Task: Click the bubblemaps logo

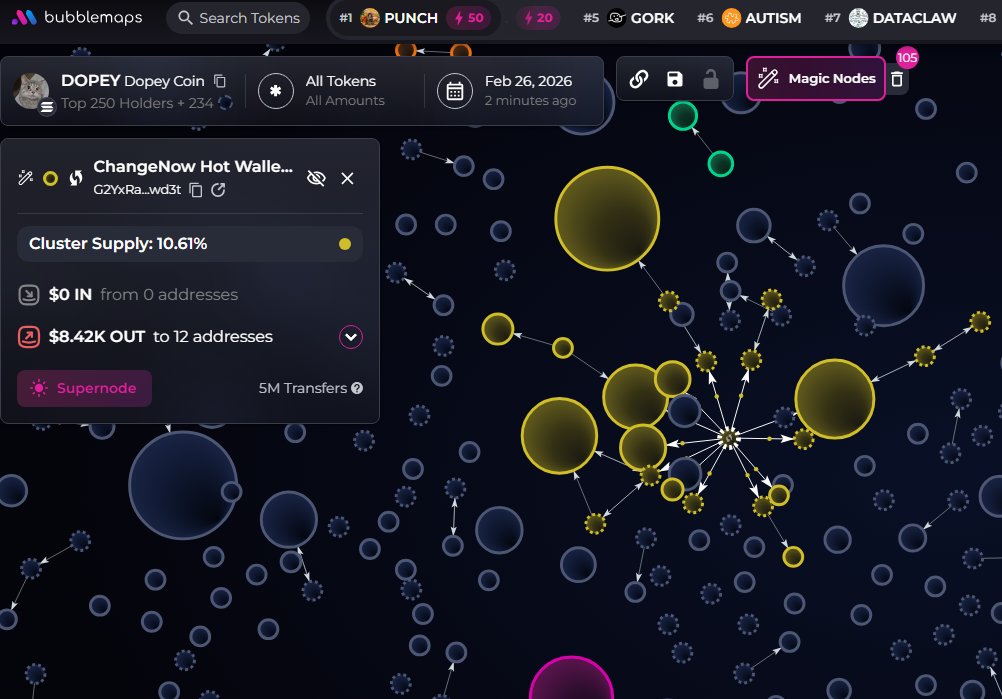Action: [x=77, y=17]
